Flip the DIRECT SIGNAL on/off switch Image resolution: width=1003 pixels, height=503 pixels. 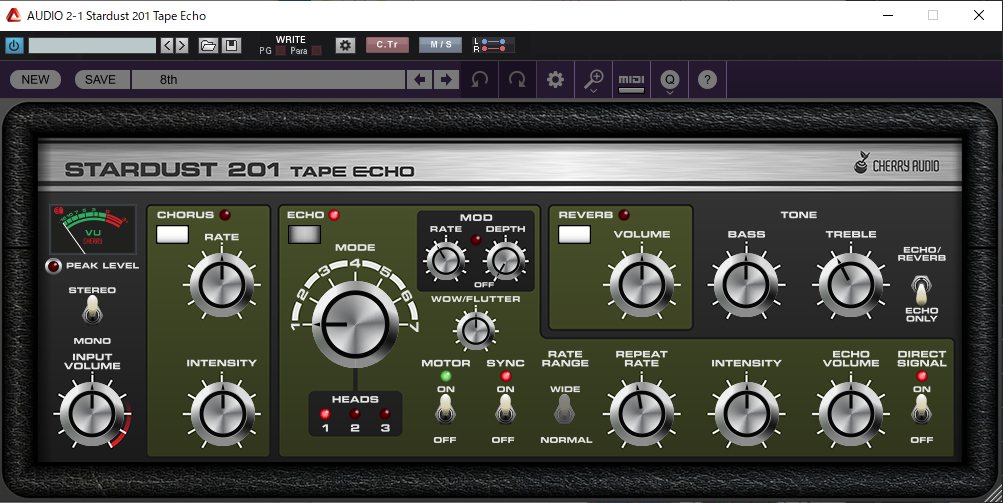click(x=921, y=410)
